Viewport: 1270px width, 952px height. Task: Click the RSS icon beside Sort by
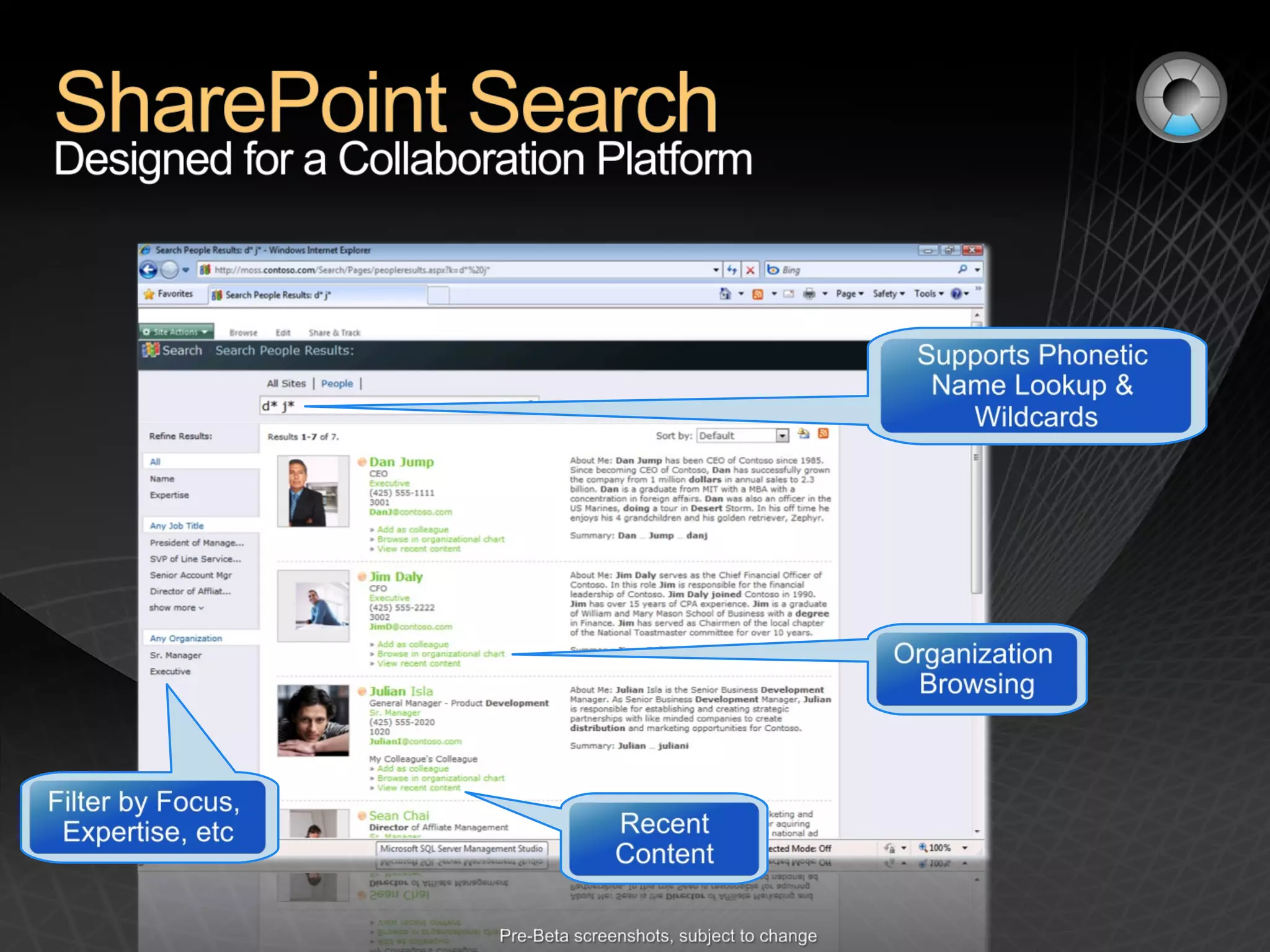(824, 434)
